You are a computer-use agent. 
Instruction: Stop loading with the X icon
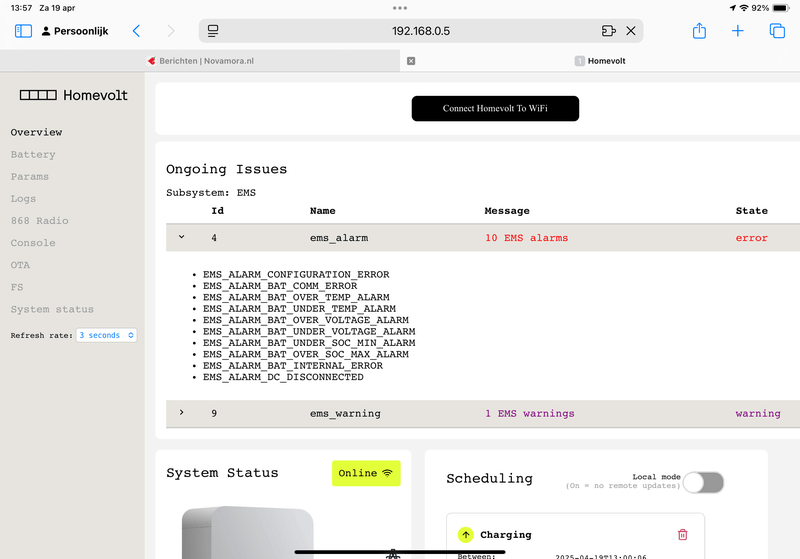(x=631, y=31)
